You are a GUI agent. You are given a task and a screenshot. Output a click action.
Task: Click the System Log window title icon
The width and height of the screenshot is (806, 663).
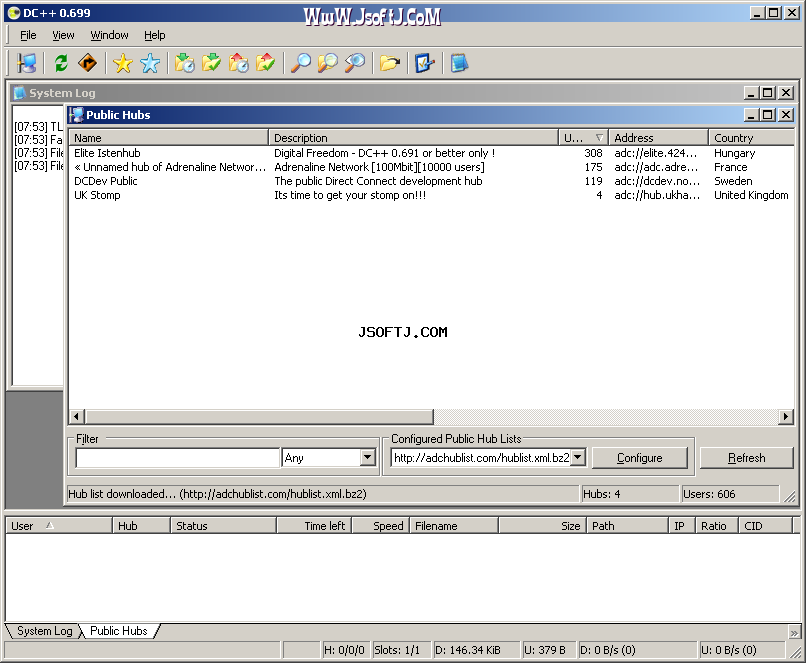point(20,93)
